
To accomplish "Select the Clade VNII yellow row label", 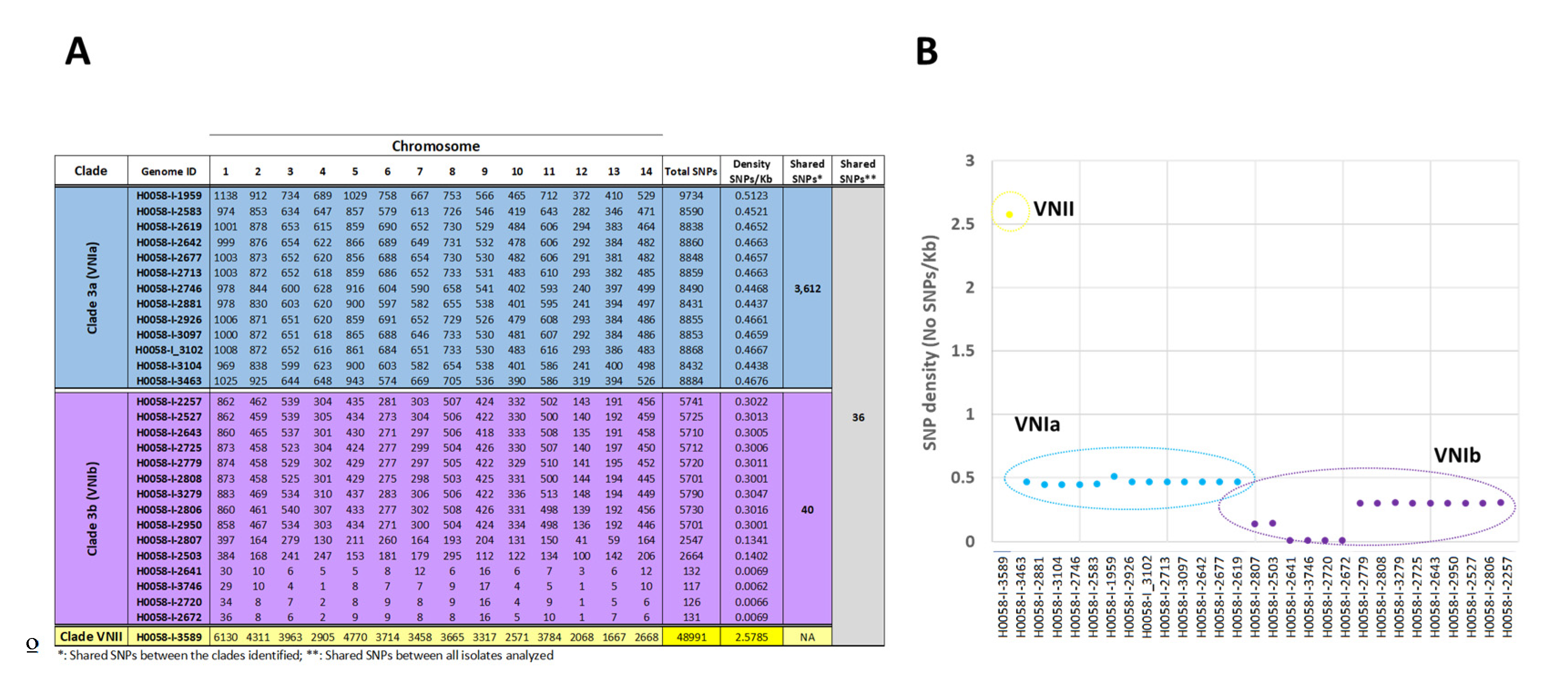I will 92,636.
